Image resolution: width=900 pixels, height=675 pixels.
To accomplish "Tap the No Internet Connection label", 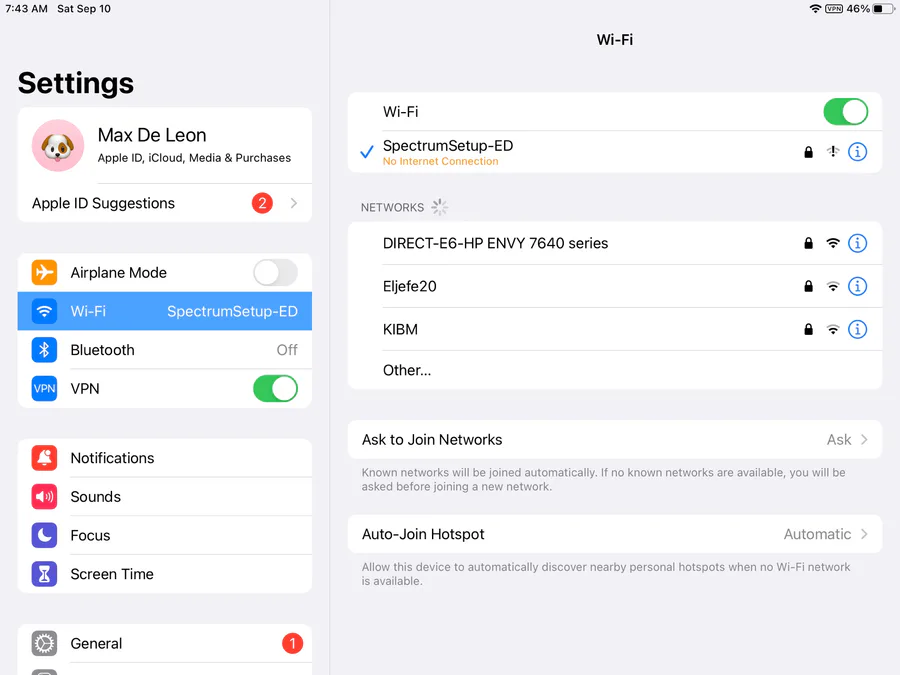I will point(440,161).
